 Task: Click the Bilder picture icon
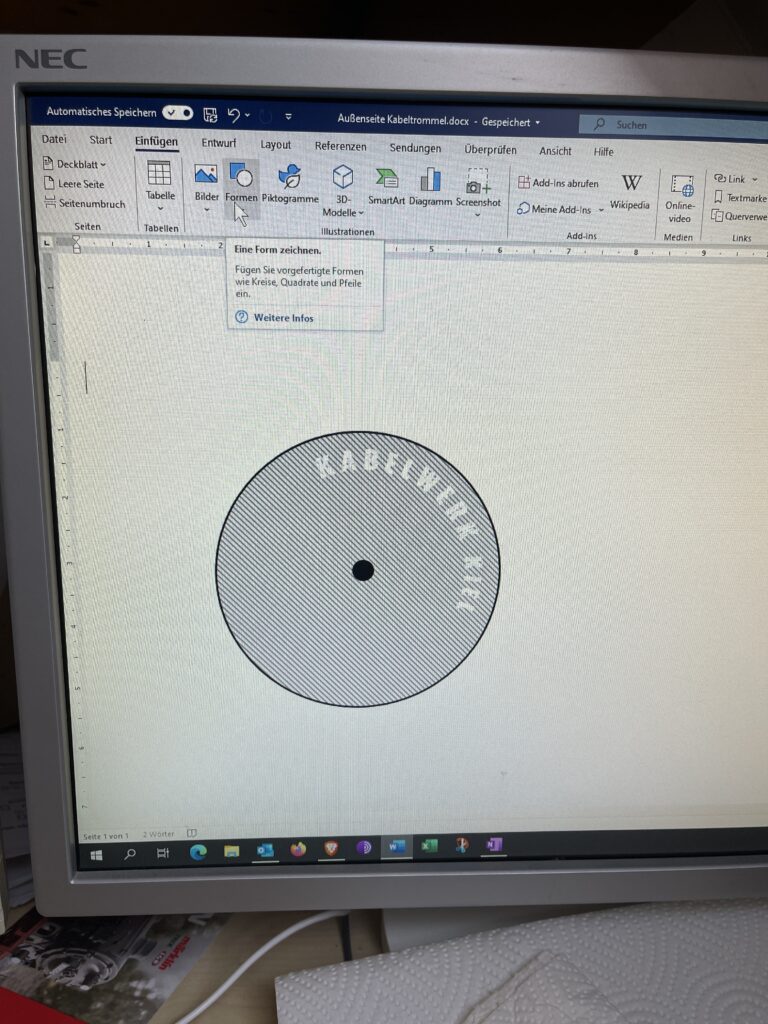[206, 174]
